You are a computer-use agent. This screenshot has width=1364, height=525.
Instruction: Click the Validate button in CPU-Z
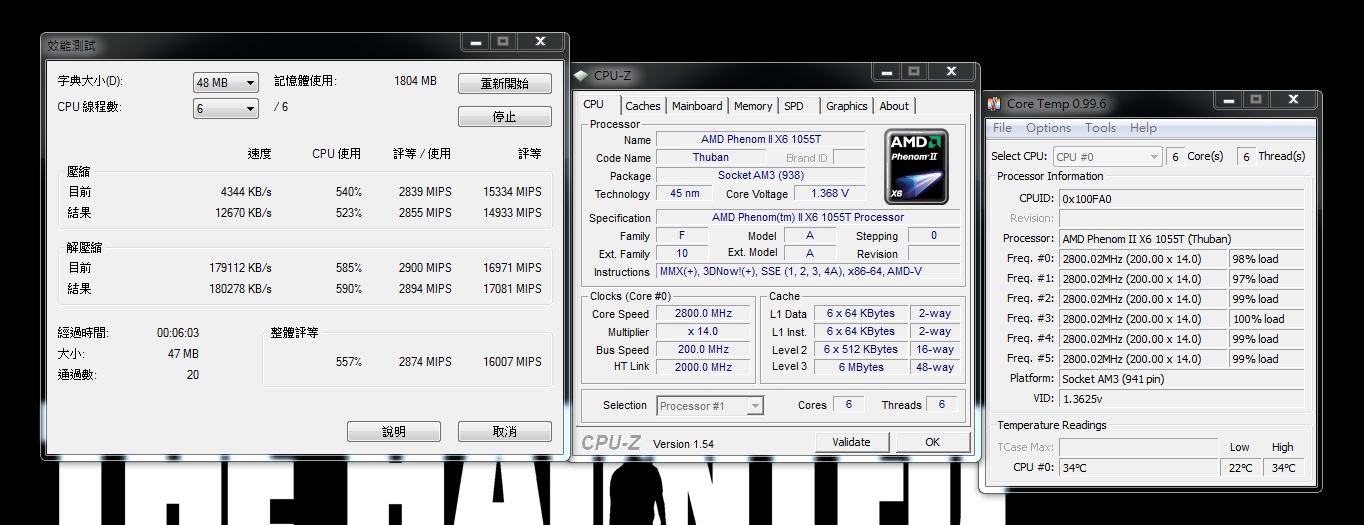pos(851,442)
